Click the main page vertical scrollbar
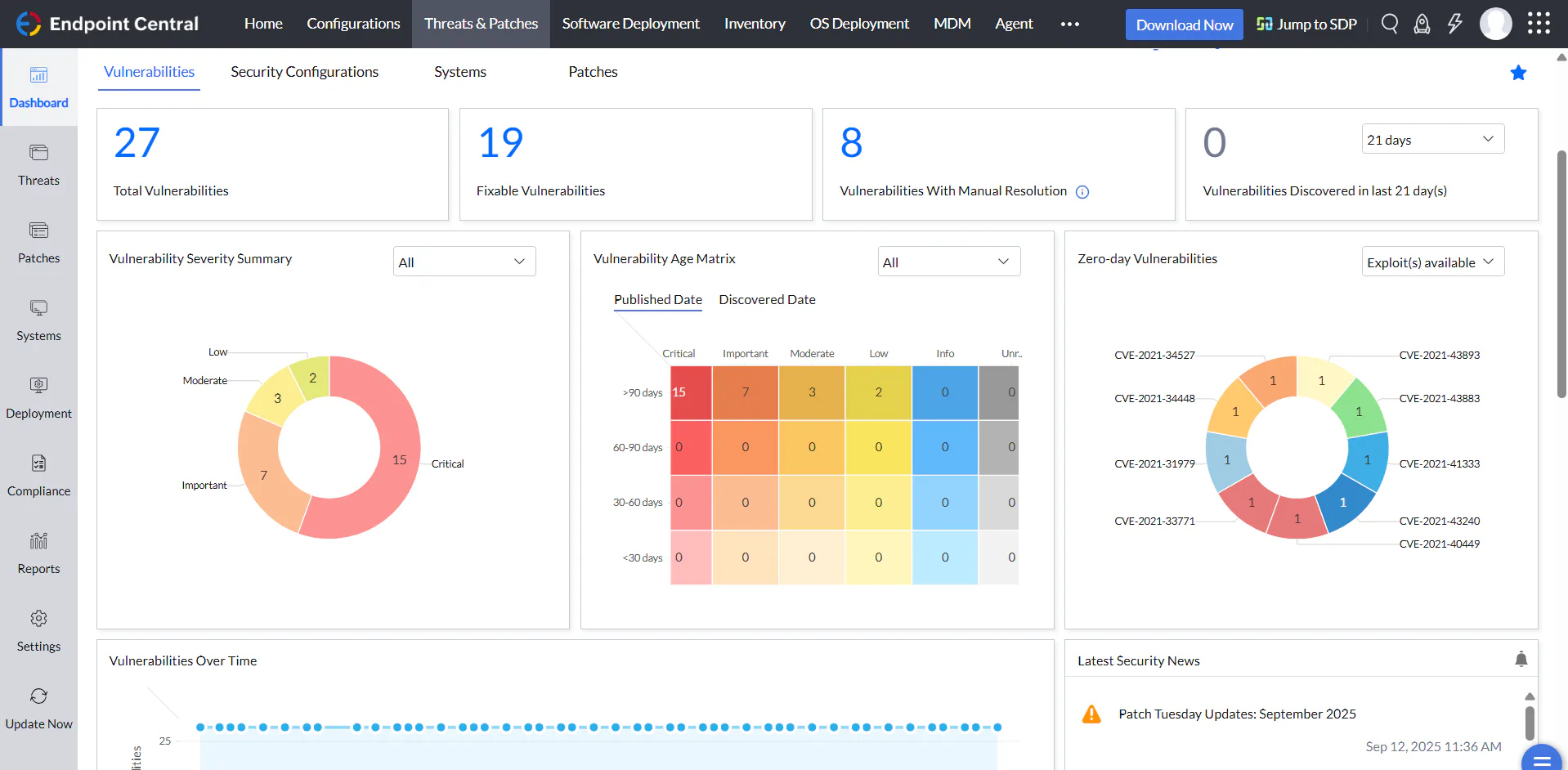This screenshot has height=770, width=1568. point(1561,274)
